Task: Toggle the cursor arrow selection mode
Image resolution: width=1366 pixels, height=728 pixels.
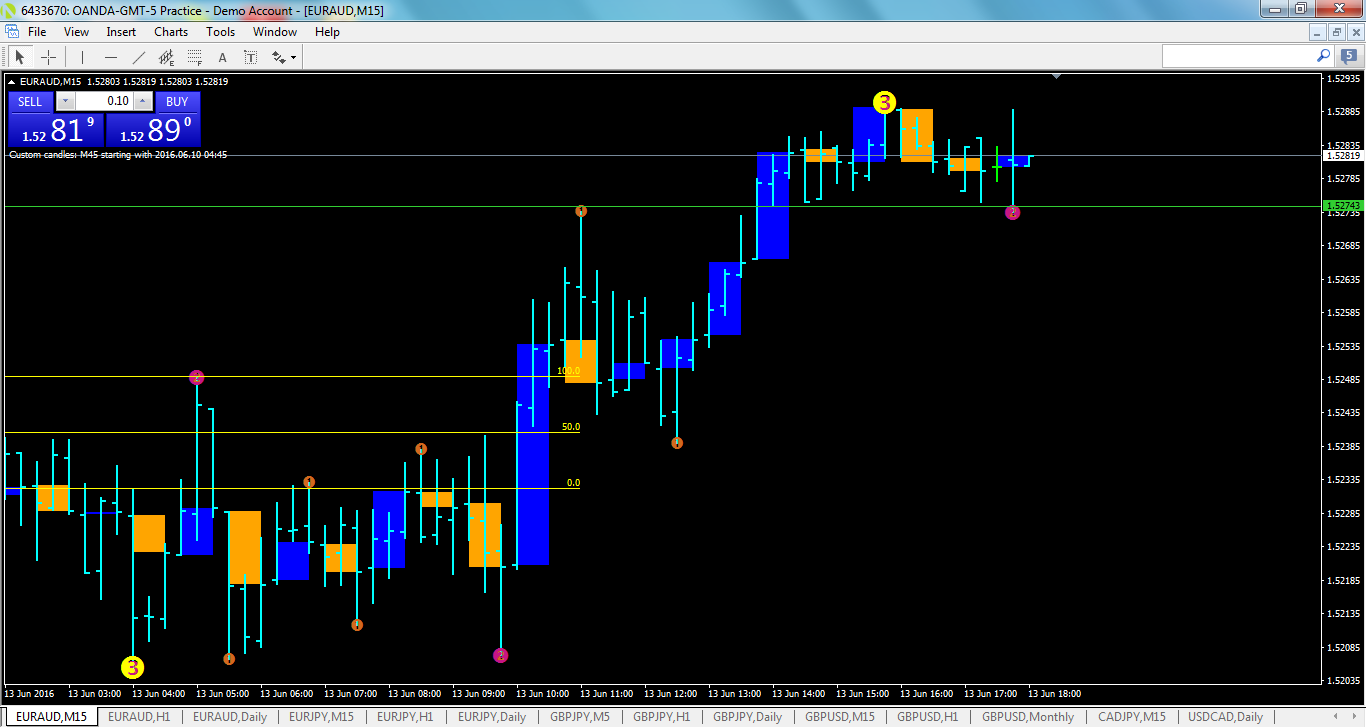Action: [x=20, y=57]
